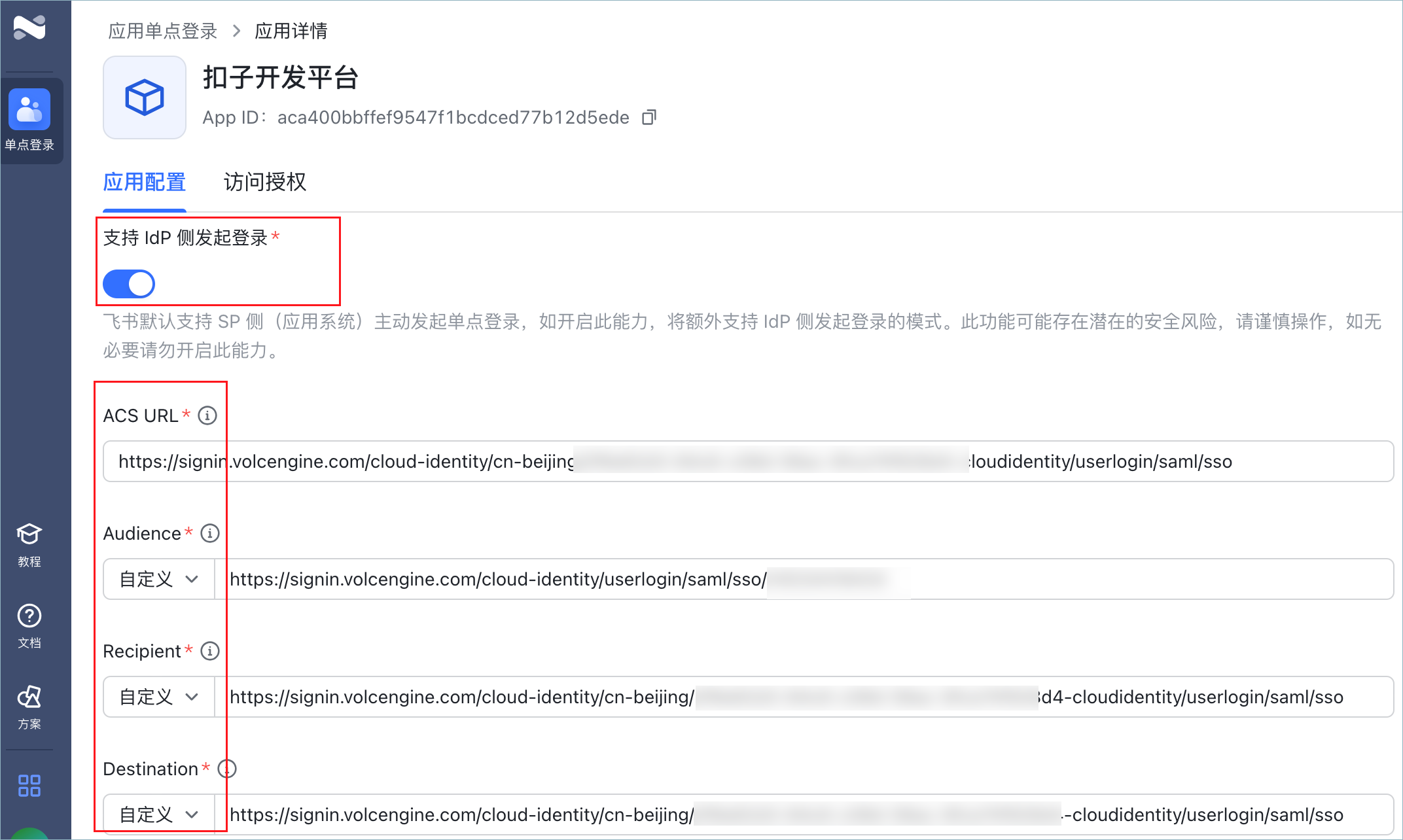Click the grid apps icon at sidebar bottom
Image resolution: width=1403 pixels, height=840 pixels.
(x=29, y=785)
